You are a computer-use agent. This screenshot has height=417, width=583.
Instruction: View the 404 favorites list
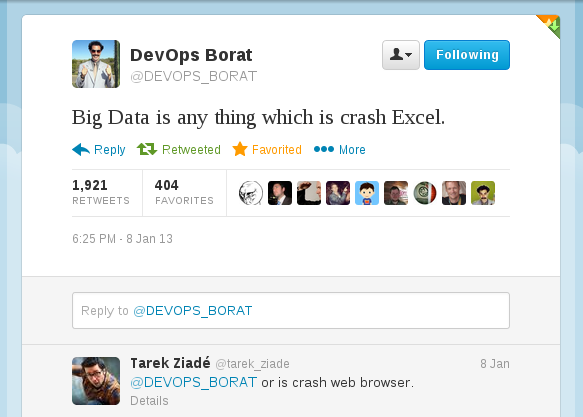[x=184, y=192]
